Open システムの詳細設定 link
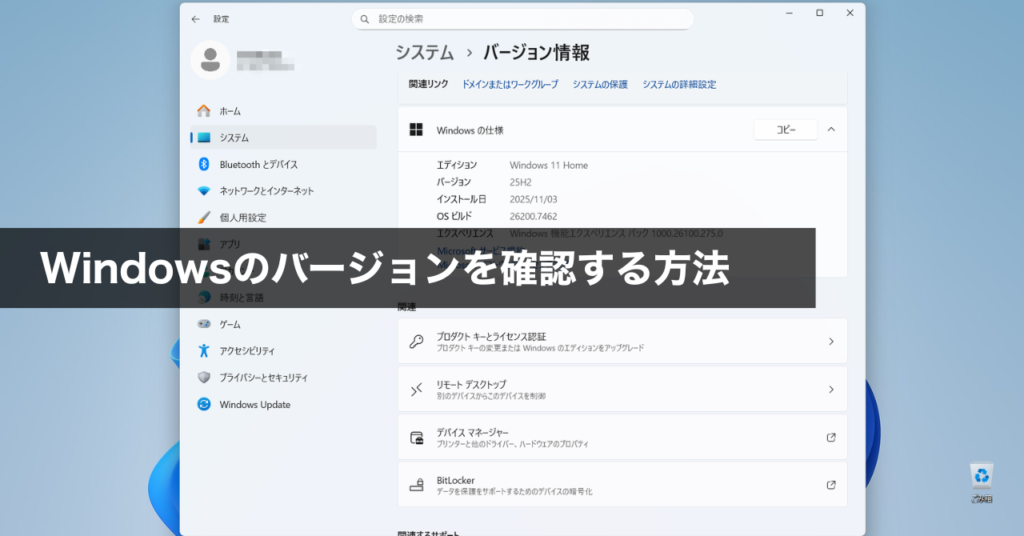 coord(679,85)
